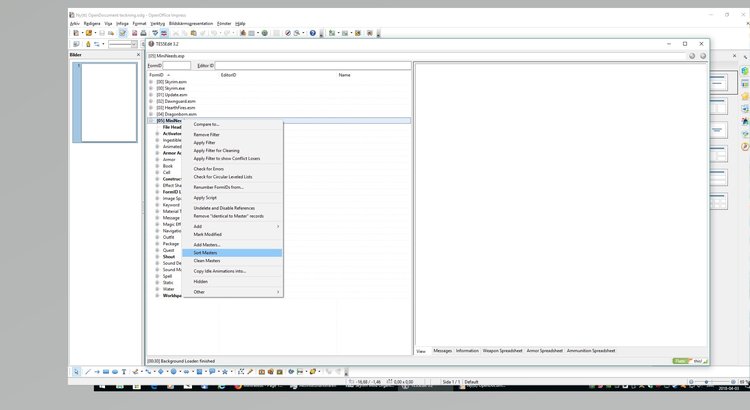Close the Bilder slide panel

click(x=139, y=55)
